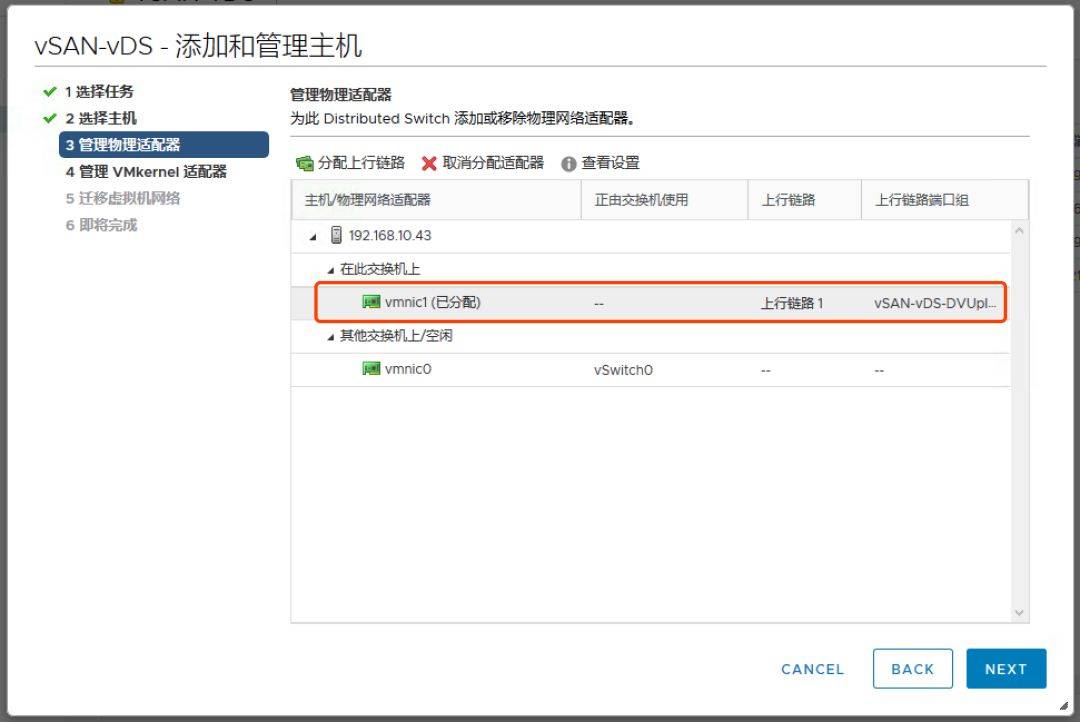Click the View Settings (查看设置) info icon

(x=569, y=163)
